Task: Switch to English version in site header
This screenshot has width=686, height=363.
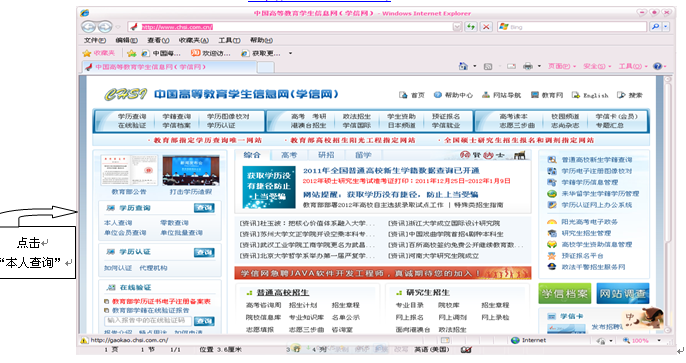Action: (x=590, y=95)
